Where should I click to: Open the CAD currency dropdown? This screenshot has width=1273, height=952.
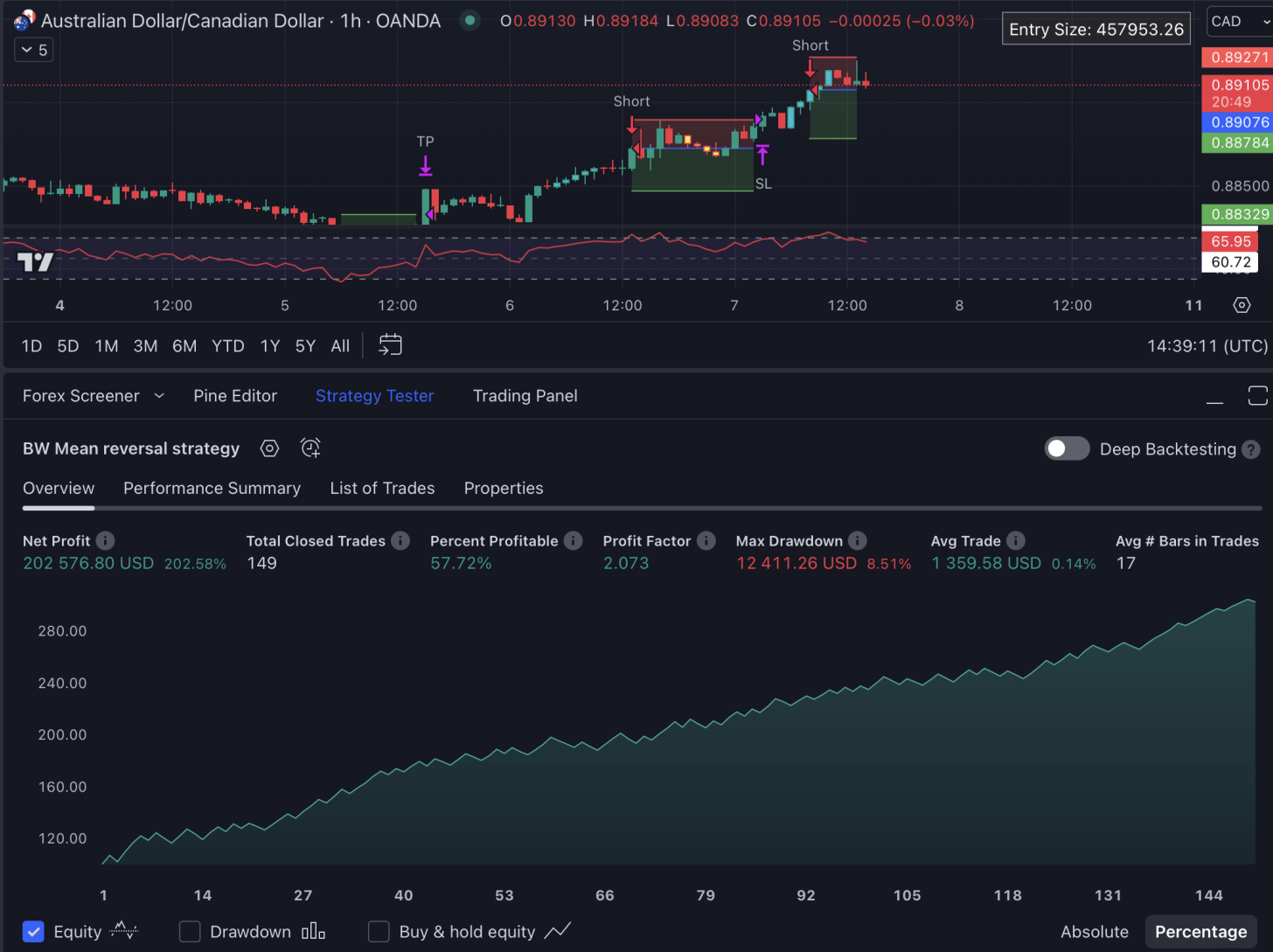point(1239,22)
